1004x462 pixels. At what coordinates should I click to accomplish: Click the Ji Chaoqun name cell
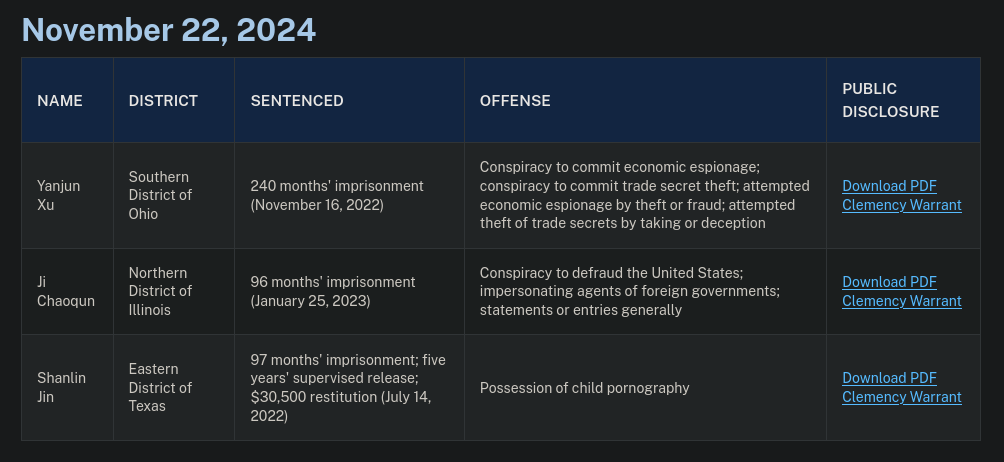(66, 291)
